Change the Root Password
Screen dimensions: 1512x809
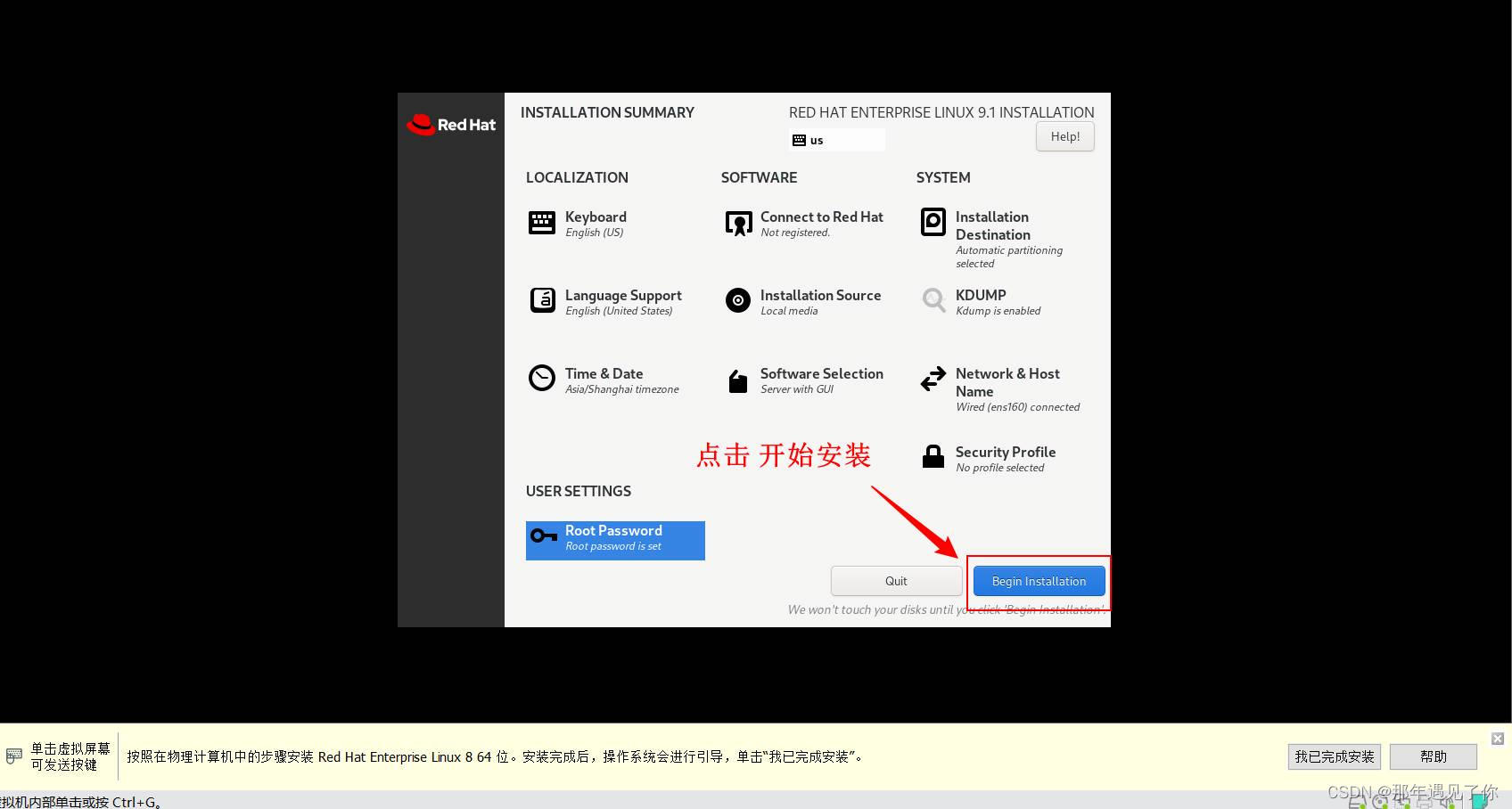coord(614,539)
